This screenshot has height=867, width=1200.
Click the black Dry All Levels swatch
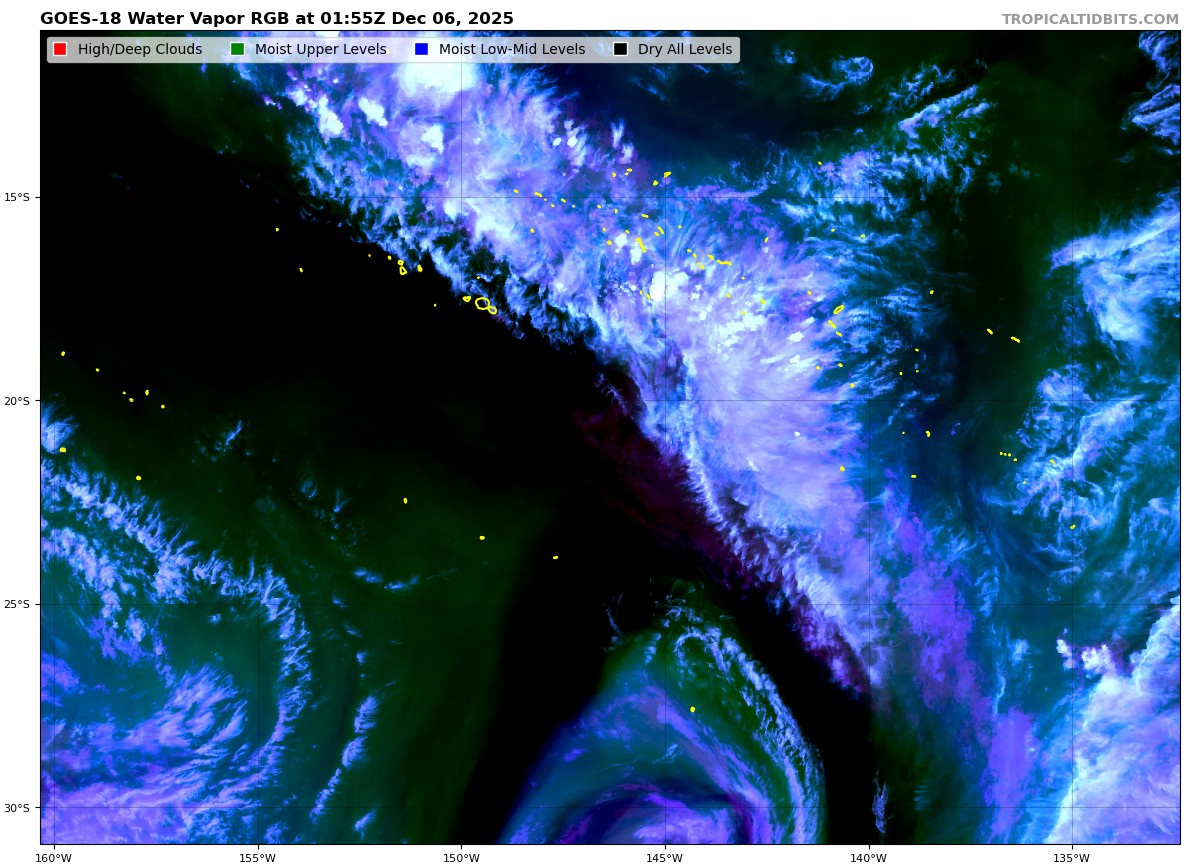pos(621,50)
